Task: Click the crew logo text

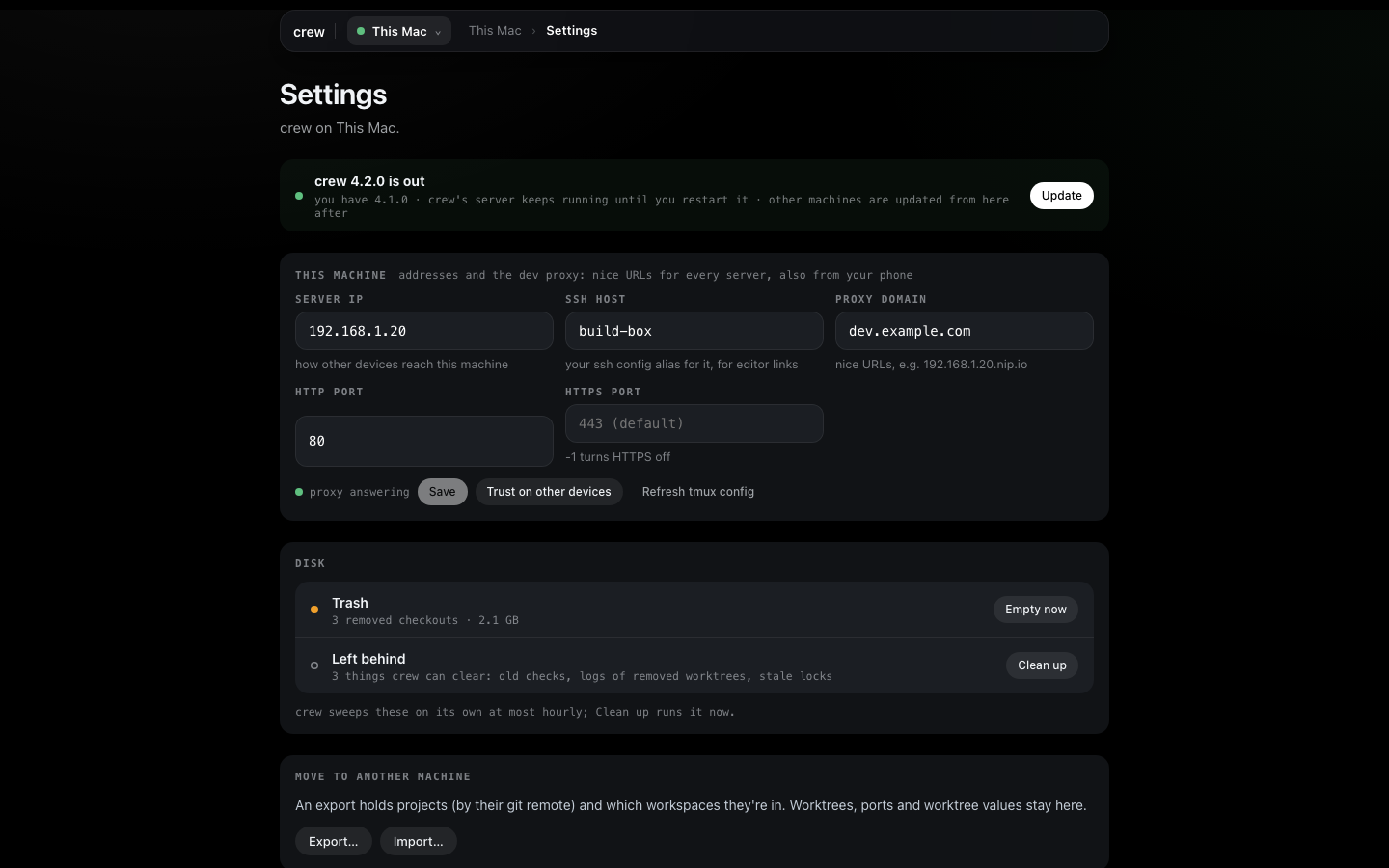Action: 309,32
